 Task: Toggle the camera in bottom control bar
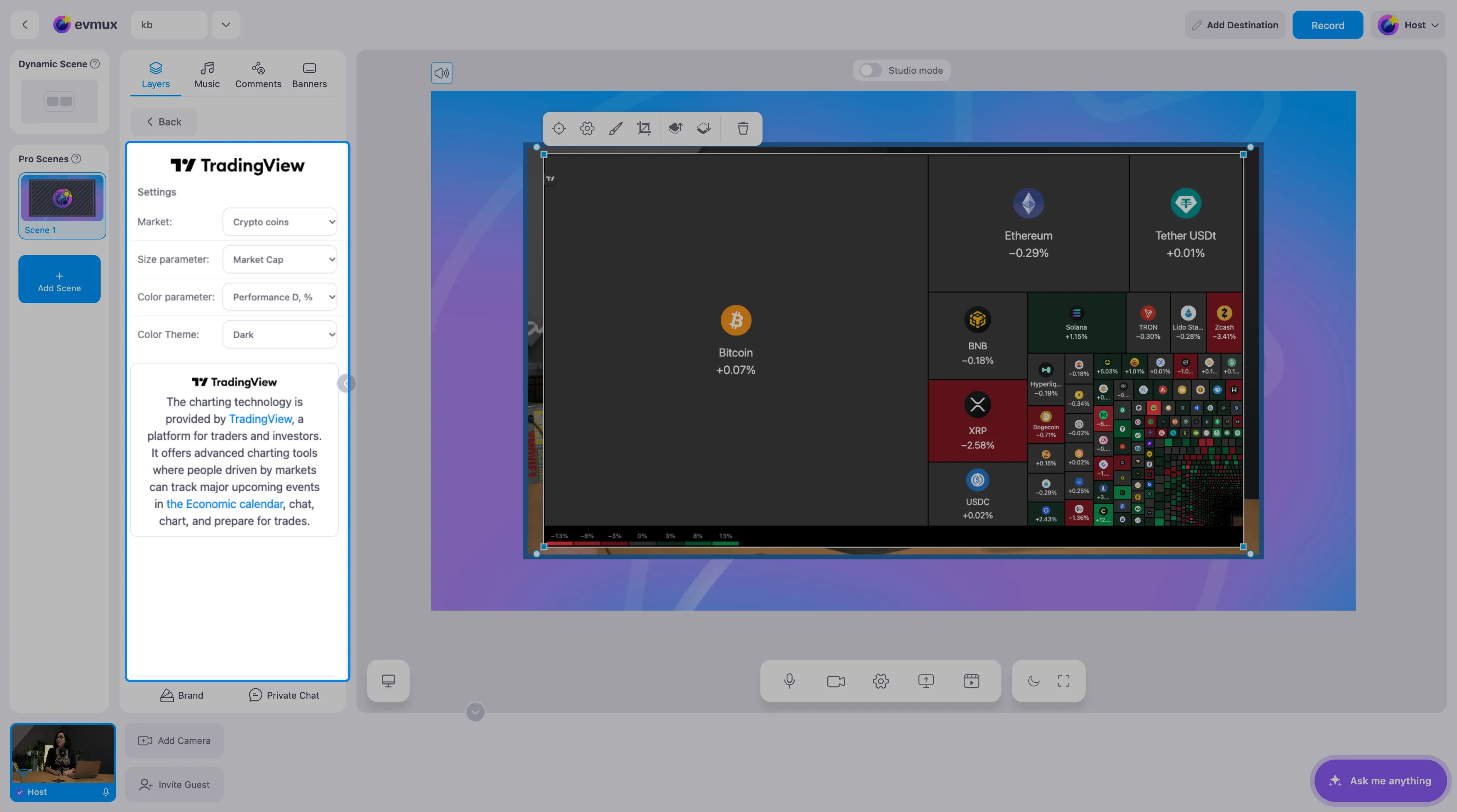[836, 681]
